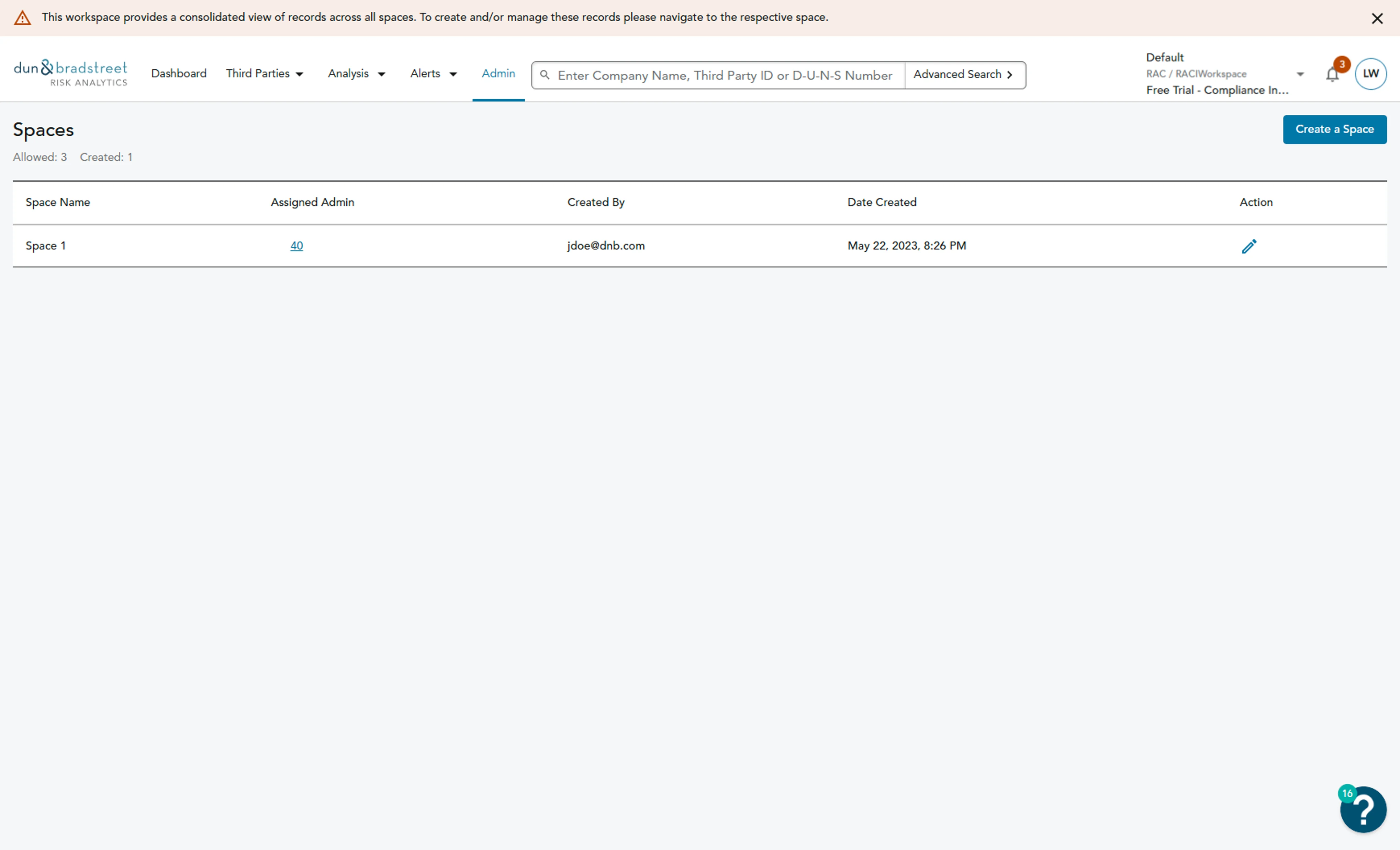Viewport: 1400px width, 850px height.
Task: Open the help question mark widget
Action: pos(1363,809)
